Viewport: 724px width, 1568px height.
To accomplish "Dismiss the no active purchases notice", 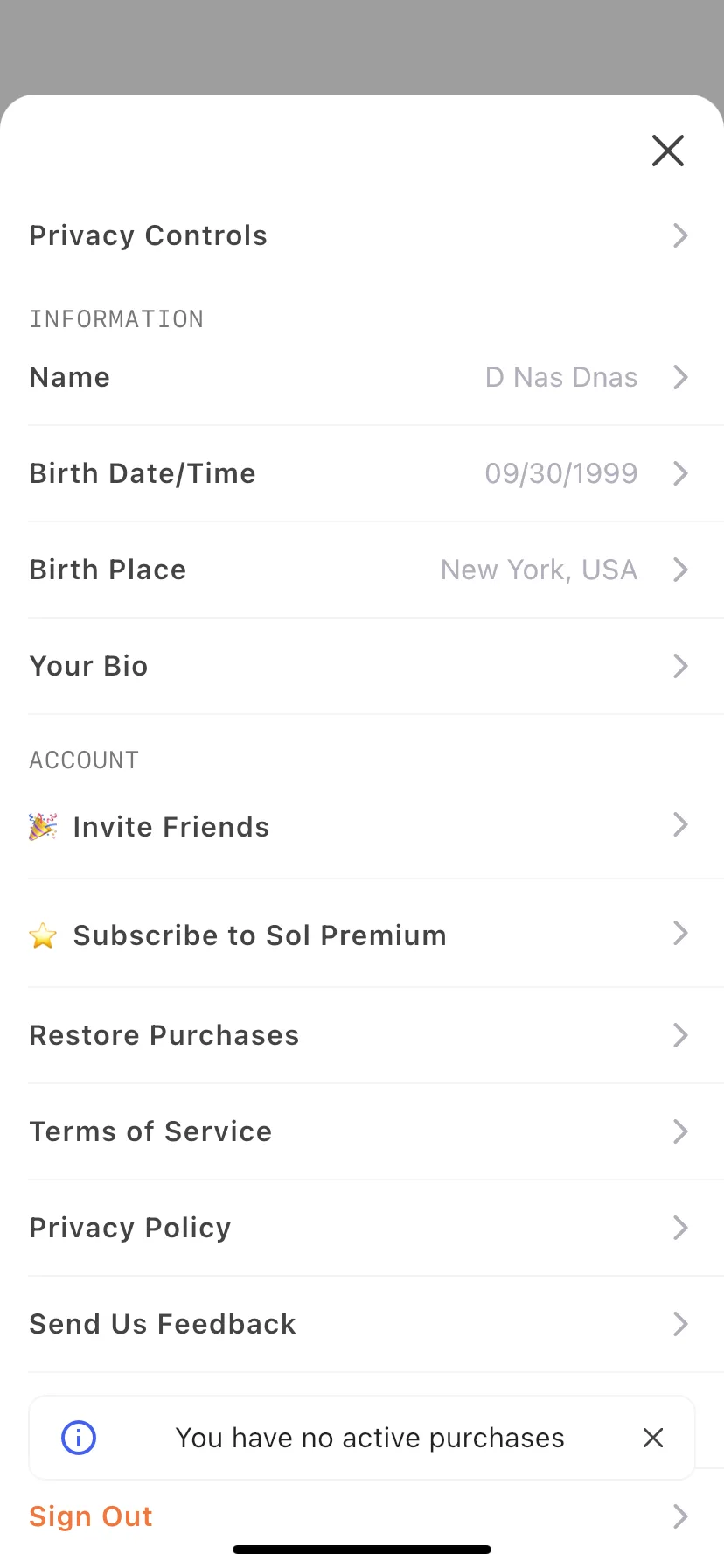I will coord(653,1438).
